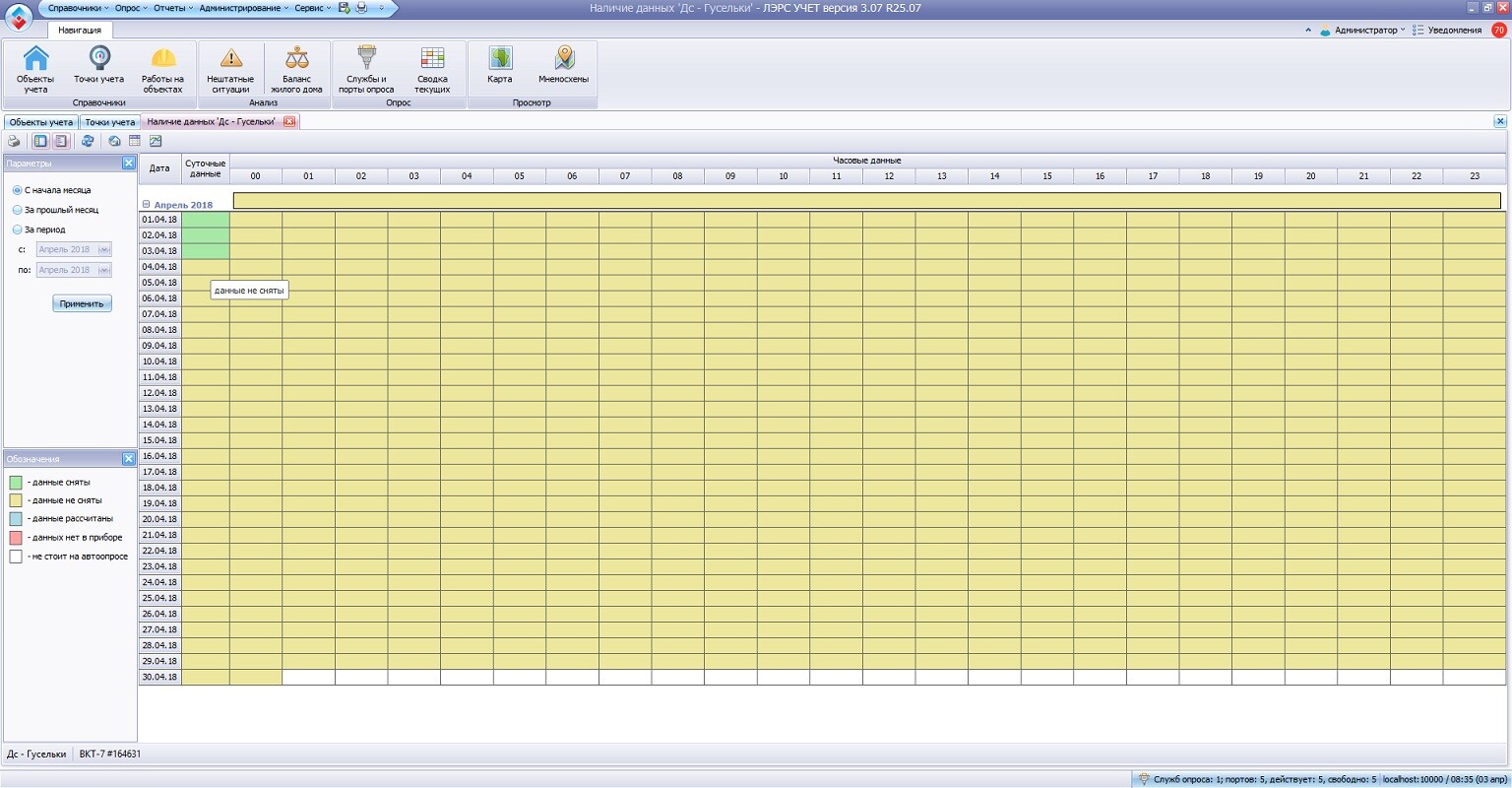
Task: Click the ЛЭРС application logo button
Action: (x=20, y=18)
